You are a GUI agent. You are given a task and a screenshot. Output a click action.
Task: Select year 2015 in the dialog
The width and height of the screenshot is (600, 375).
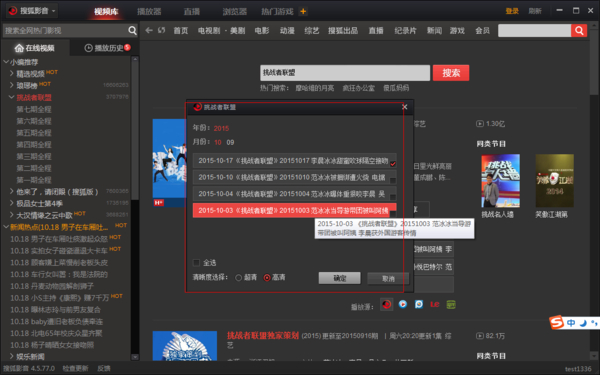(x=221, y=128)
